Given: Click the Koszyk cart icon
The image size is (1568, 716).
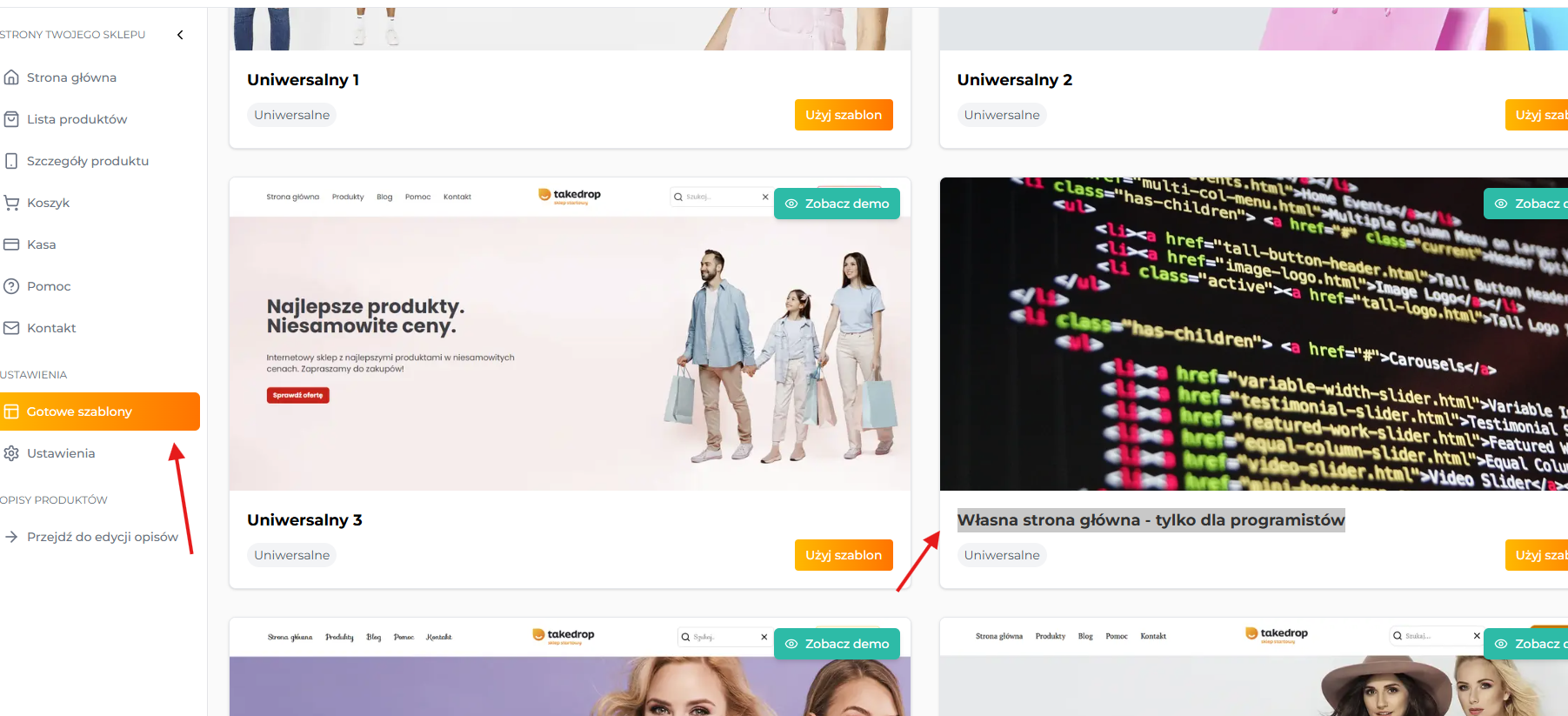Looking at the screenshot, I should point(11,203).
